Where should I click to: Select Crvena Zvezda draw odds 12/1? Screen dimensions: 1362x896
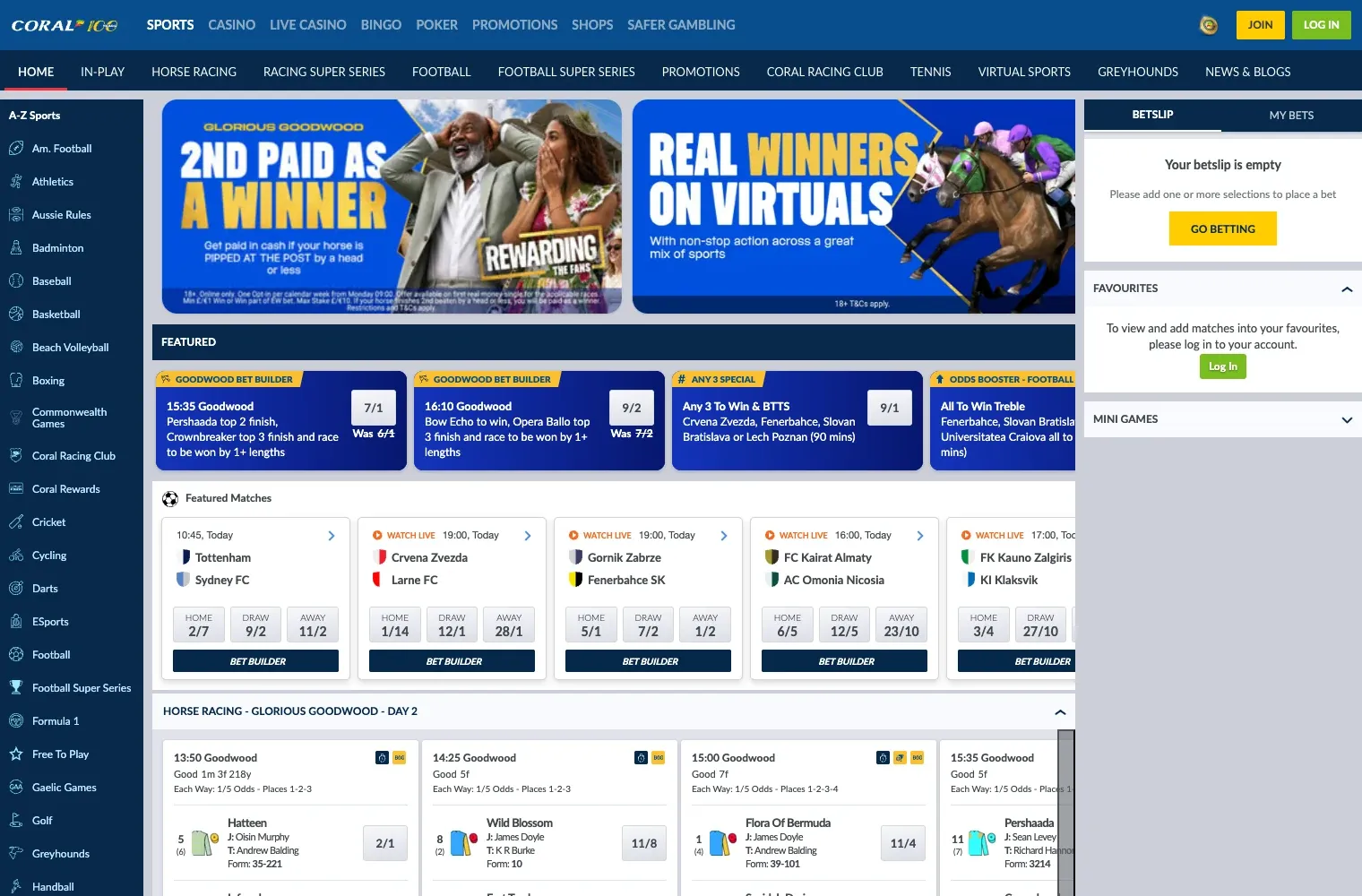click(452, 625)
